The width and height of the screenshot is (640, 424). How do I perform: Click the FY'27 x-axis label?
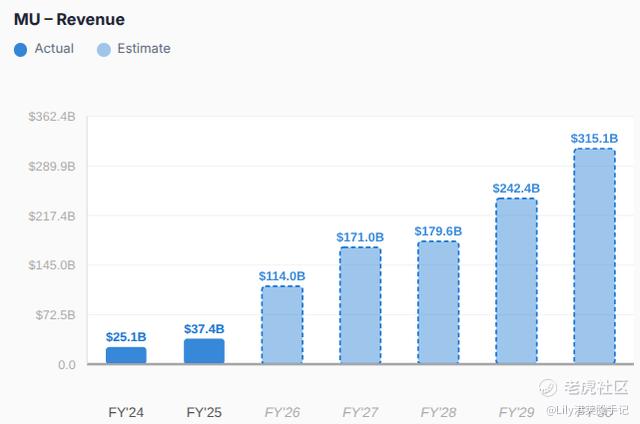pos(360,411)
